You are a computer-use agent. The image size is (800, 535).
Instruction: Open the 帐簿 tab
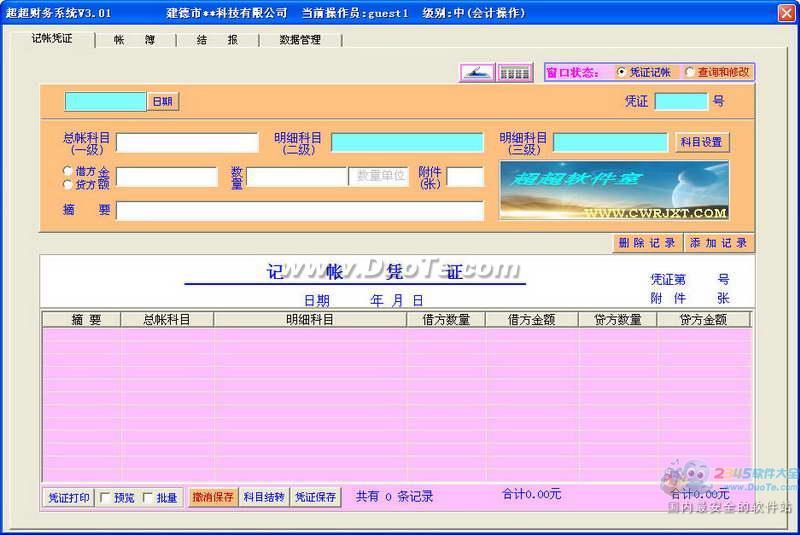135,40
